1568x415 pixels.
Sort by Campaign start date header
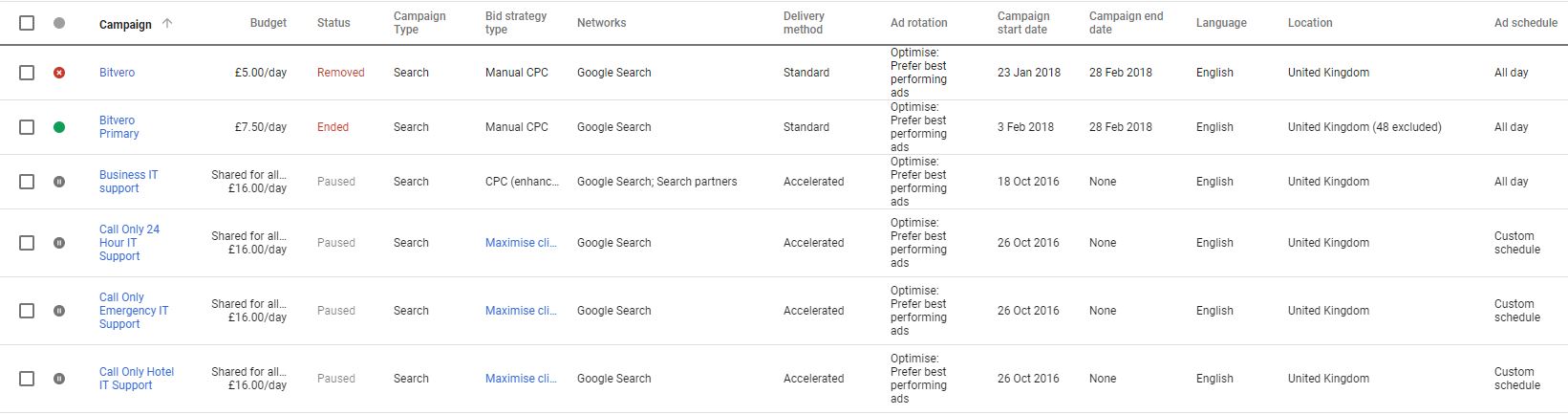pos(1022,23)
